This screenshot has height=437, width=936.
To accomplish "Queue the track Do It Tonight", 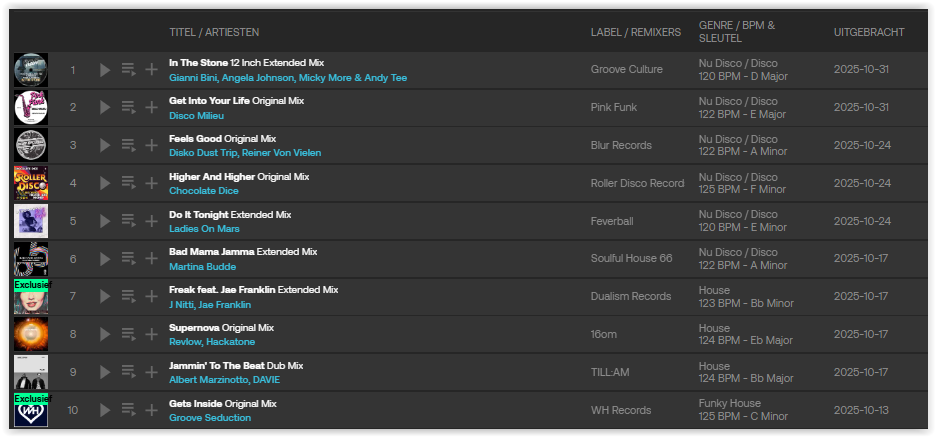I will tap(128, 221).
